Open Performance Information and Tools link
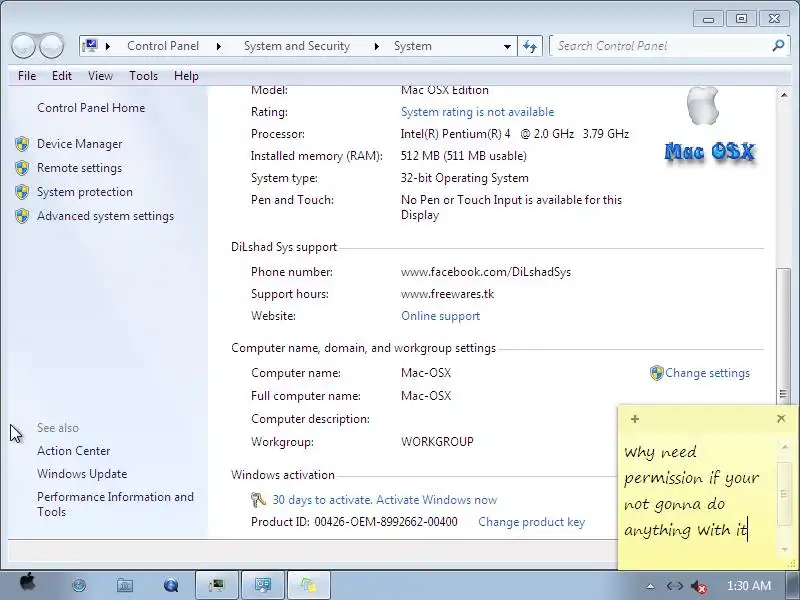Image resolution: width=800 pixels, height=600 pixels. 115,504
